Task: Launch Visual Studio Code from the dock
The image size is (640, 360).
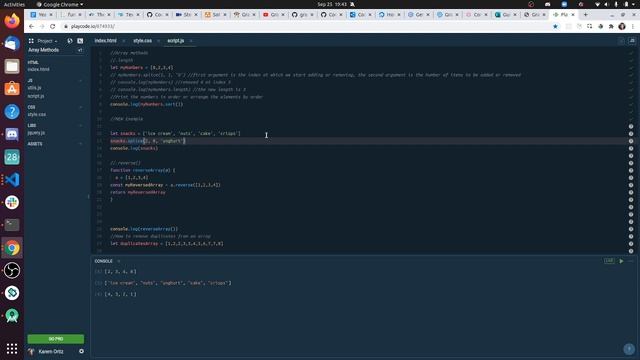Action: (12, 180)
